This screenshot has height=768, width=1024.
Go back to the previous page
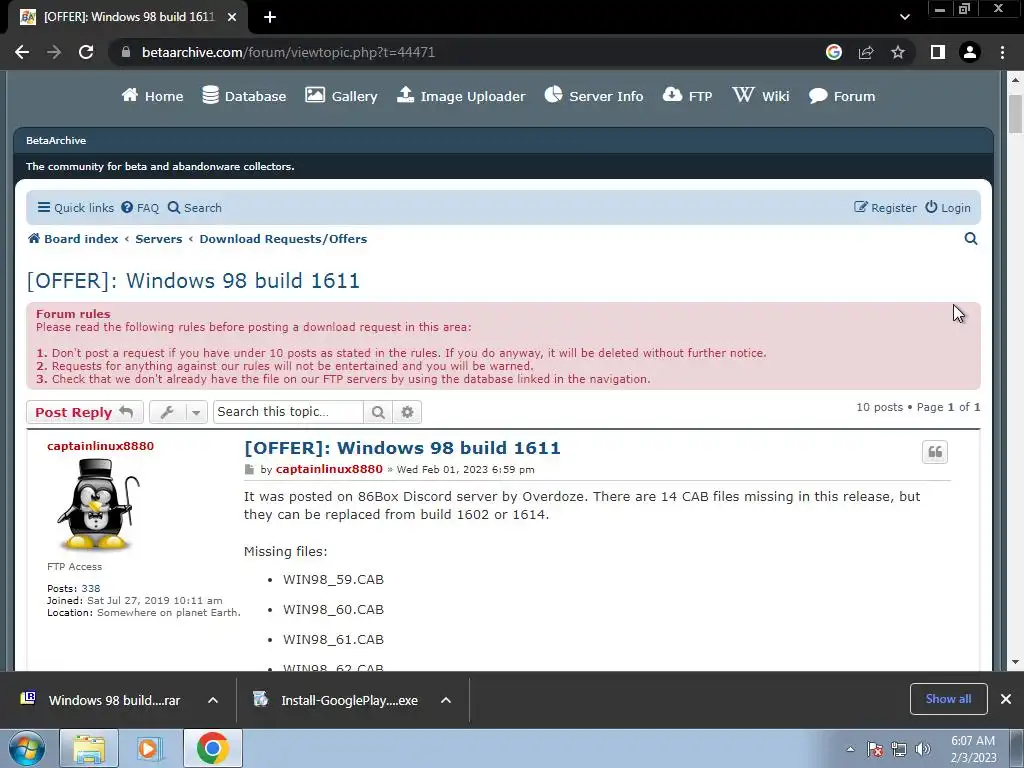coord(22,52)
